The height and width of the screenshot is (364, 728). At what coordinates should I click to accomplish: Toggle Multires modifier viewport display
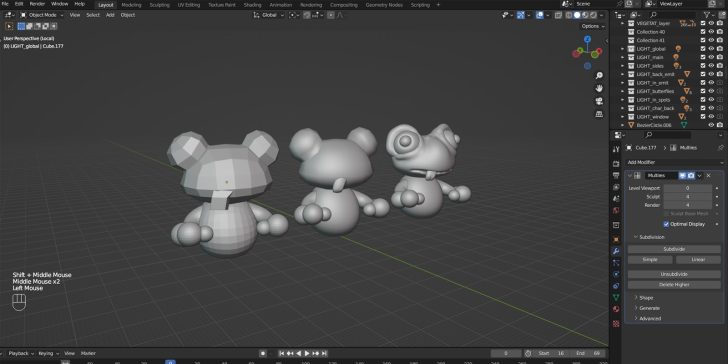click(x=682, y=176)
